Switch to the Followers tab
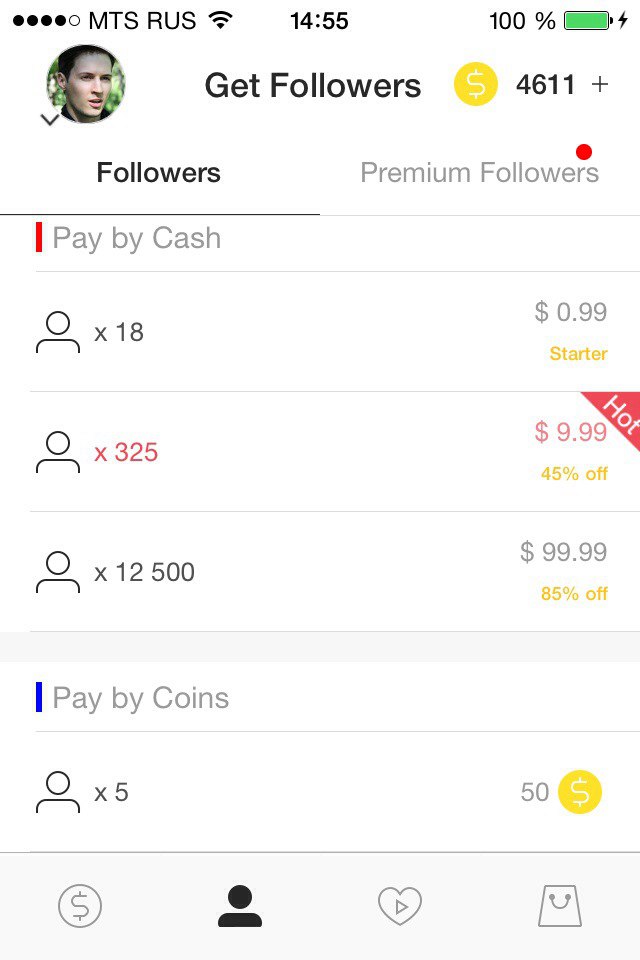Image resolution: width=640 pixels, height=960 pixels. click(x=159, y=173)
